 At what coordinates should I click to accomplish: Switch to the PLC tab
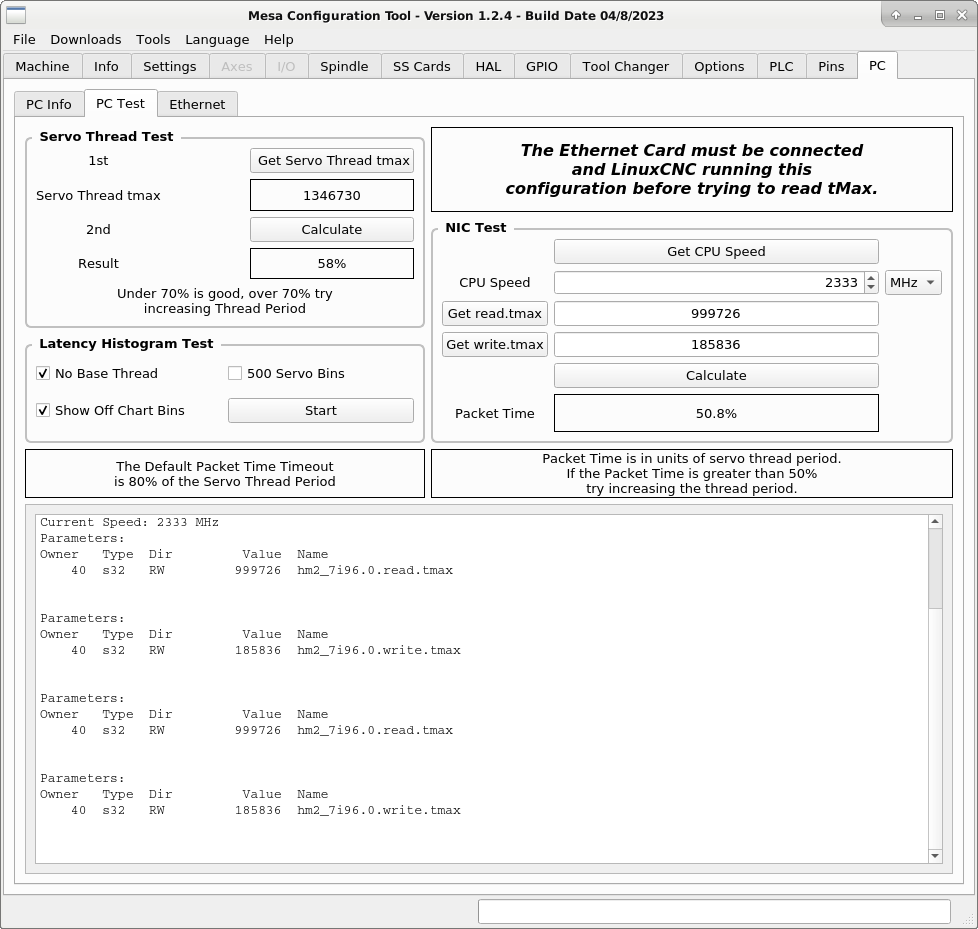(781, 66)
